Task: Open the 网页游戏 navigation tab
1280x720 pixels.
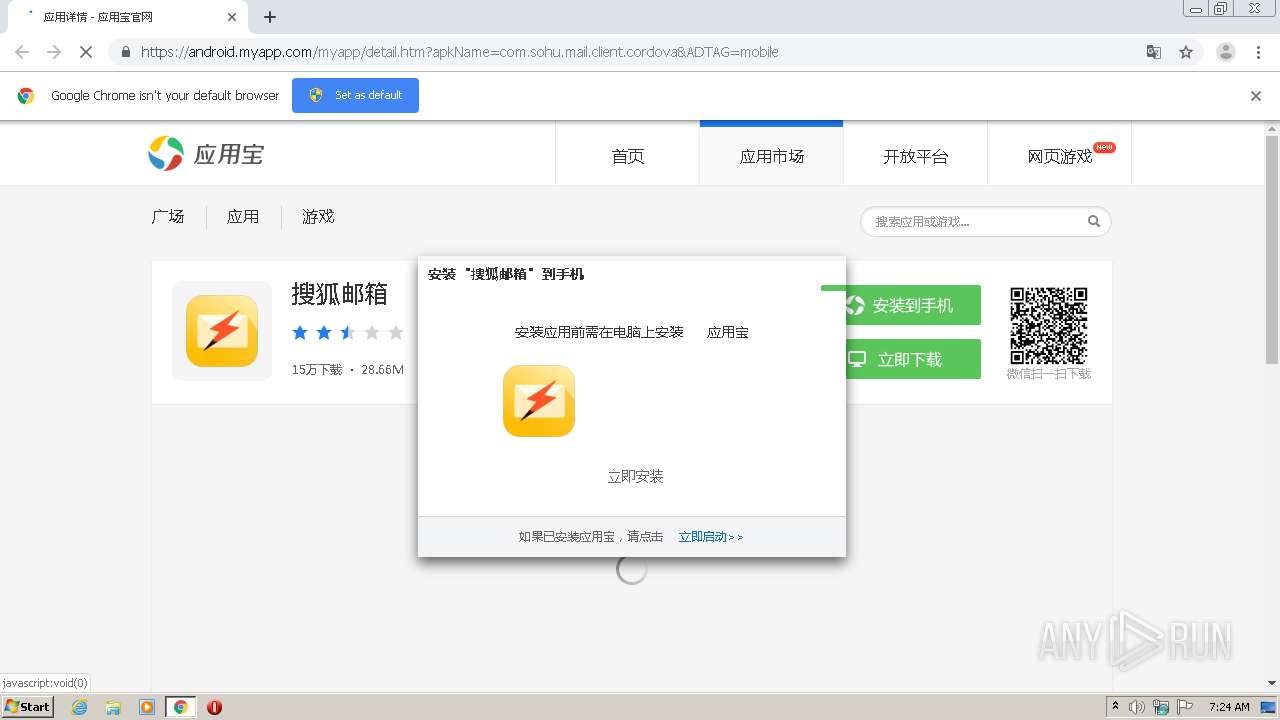Action: (x=1060, y=156)
